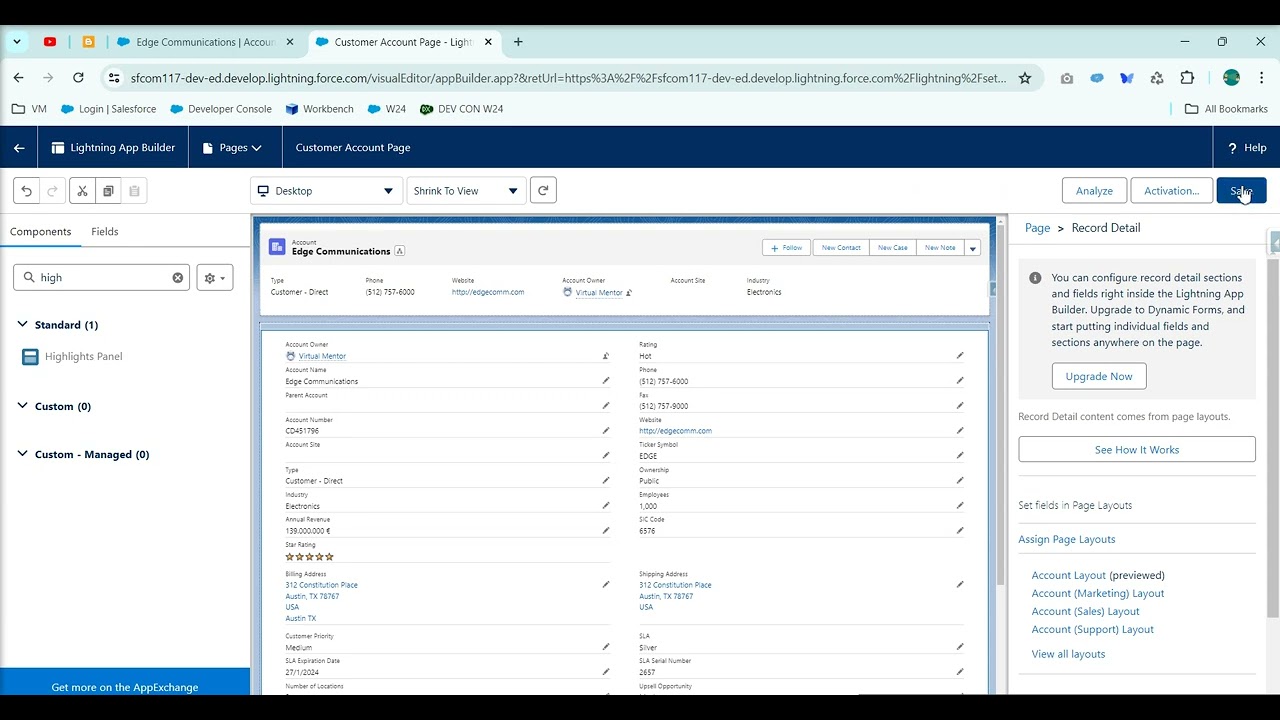This screenshot has width=1280, height=720.
Task: Click the Save button
Action: click(x=1241, y=191)
